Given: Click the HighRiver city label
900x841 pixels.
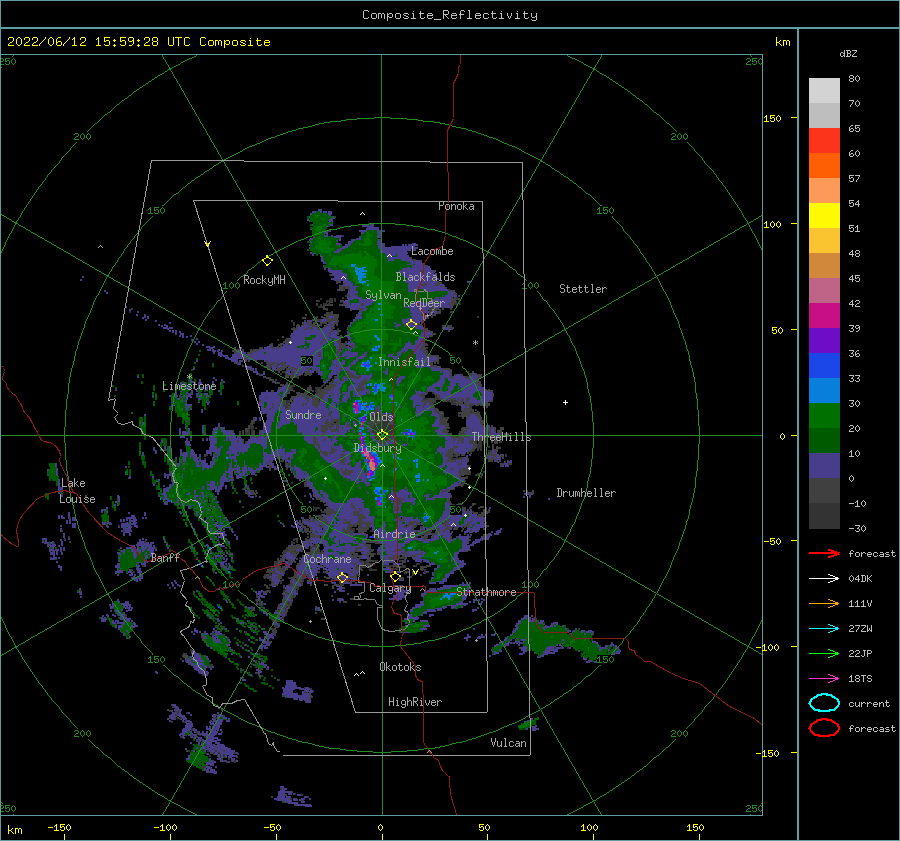Looking at the screenshot, I should [x=415, y=702].
